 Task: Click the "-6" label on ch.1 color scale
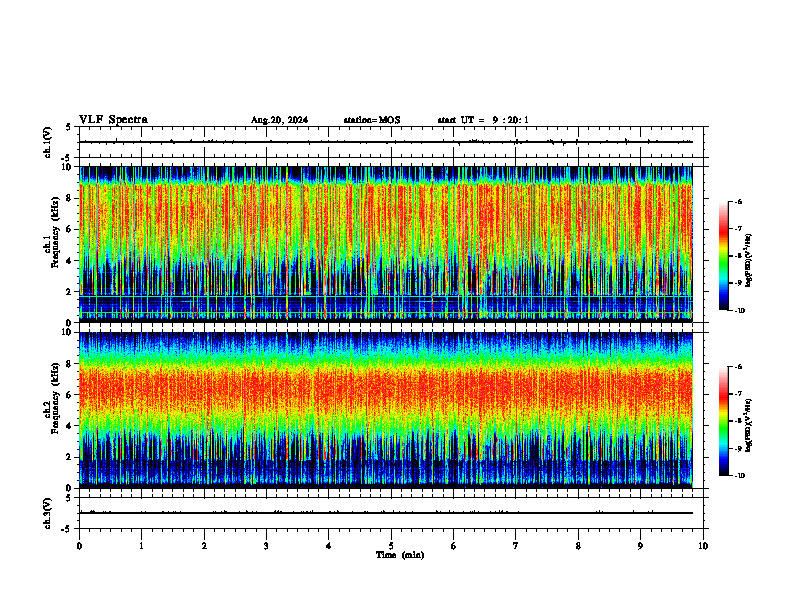pos(738,202)
